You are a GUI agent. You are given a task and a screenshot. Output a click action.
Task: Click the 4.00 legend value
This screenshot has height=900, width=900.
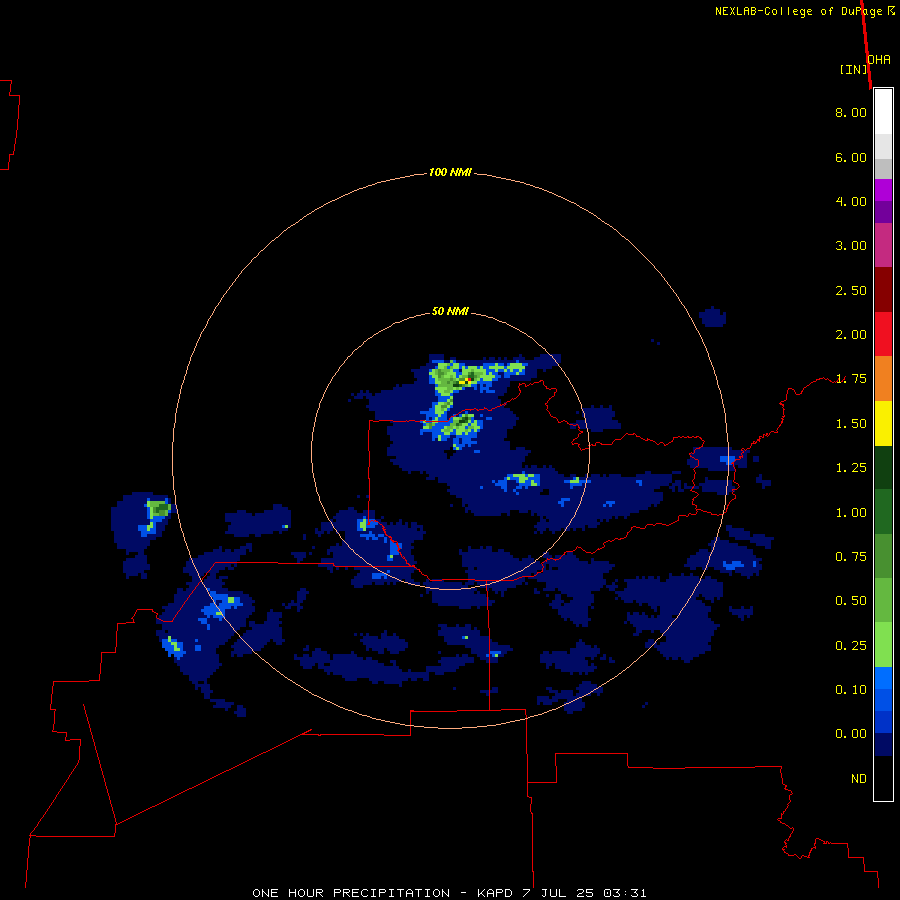[851, 201]
